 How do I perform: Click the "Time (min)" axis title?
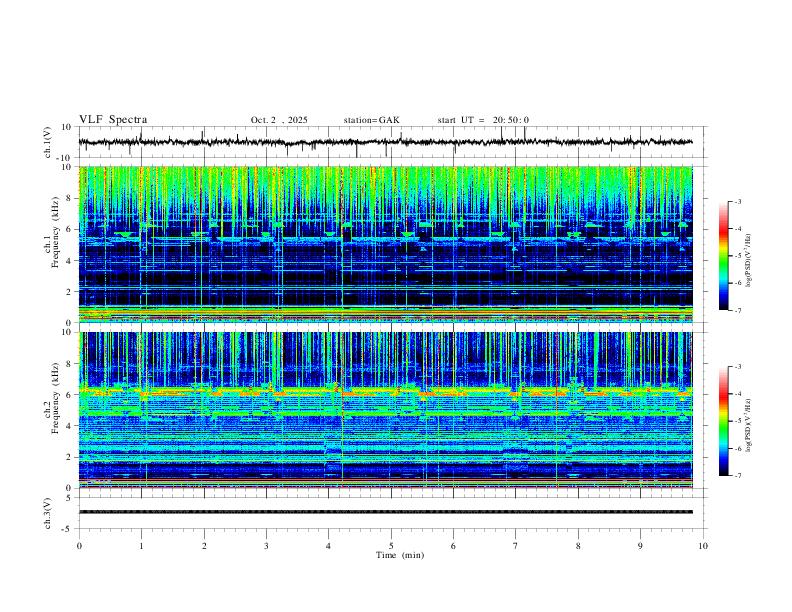pos(400,555)
